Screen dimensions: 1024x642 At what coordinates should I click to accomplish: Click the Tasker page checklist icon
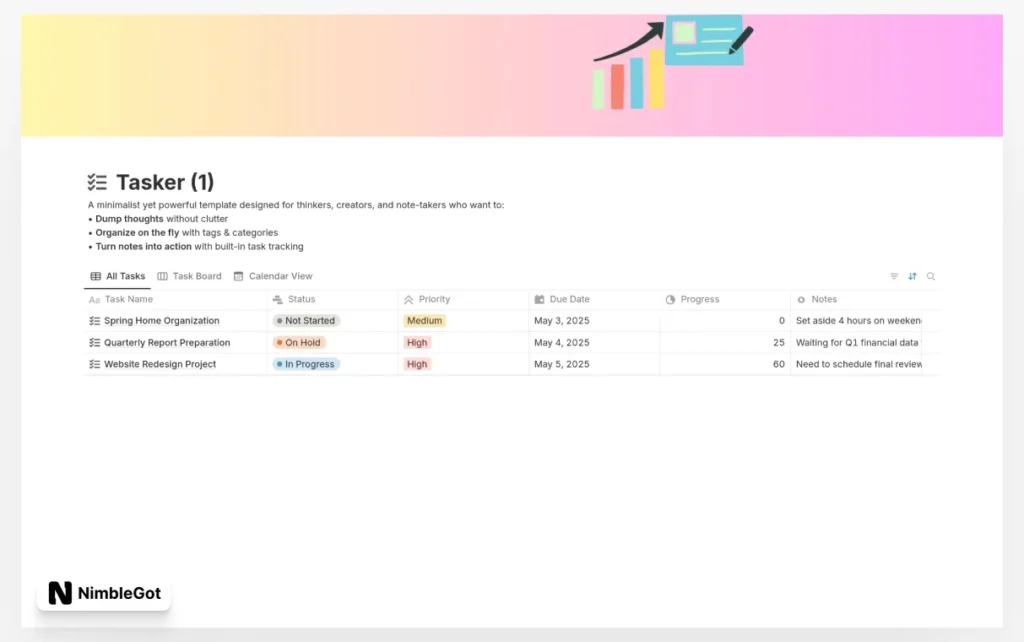click(97, 182)
